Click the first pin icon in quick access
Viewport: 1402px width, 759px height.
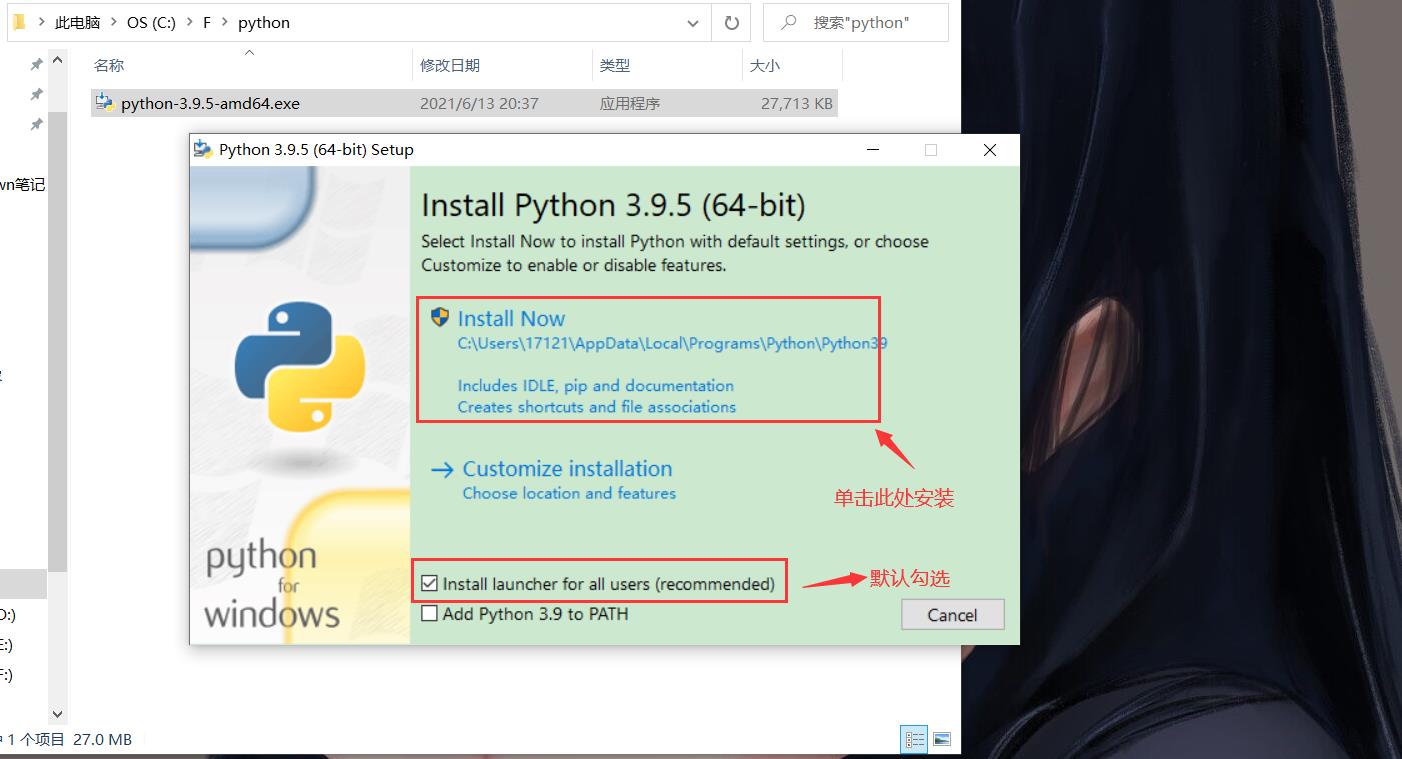tap(36, 64)
